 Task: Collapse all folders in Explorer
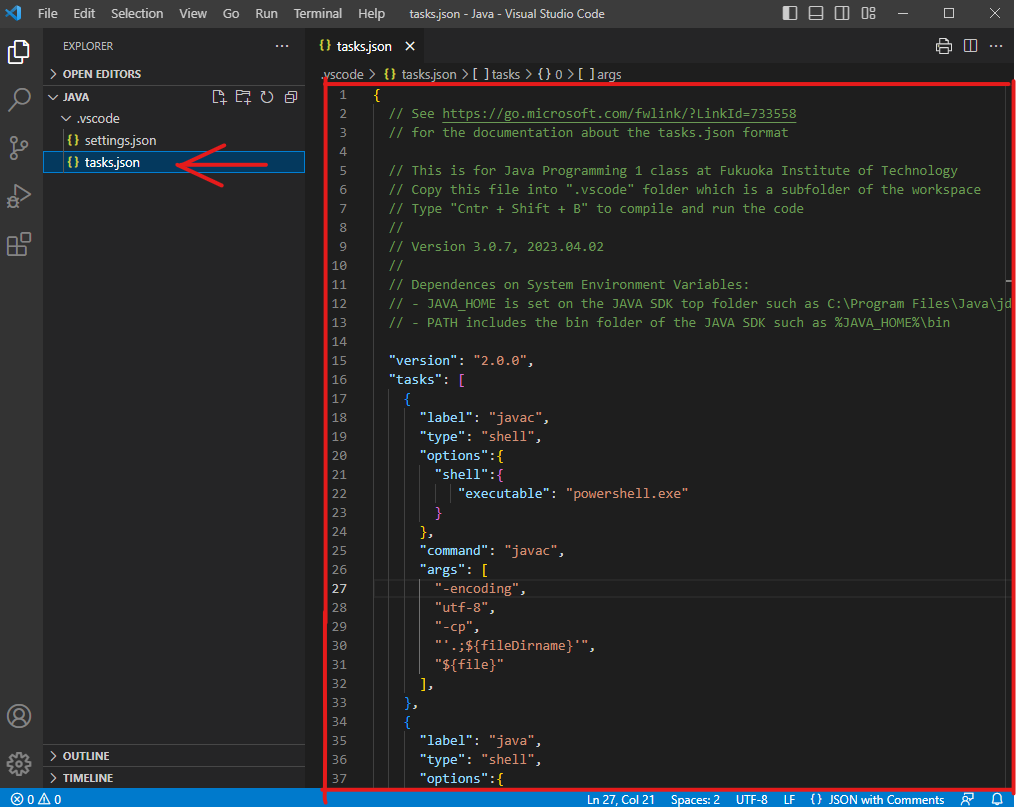click(291, 97)
